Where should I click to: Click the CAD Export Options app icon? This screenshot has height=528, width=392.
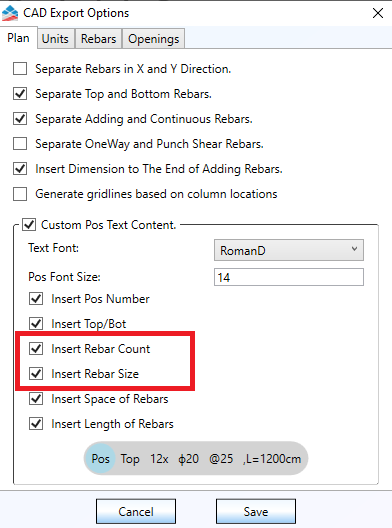click(10, 13)
